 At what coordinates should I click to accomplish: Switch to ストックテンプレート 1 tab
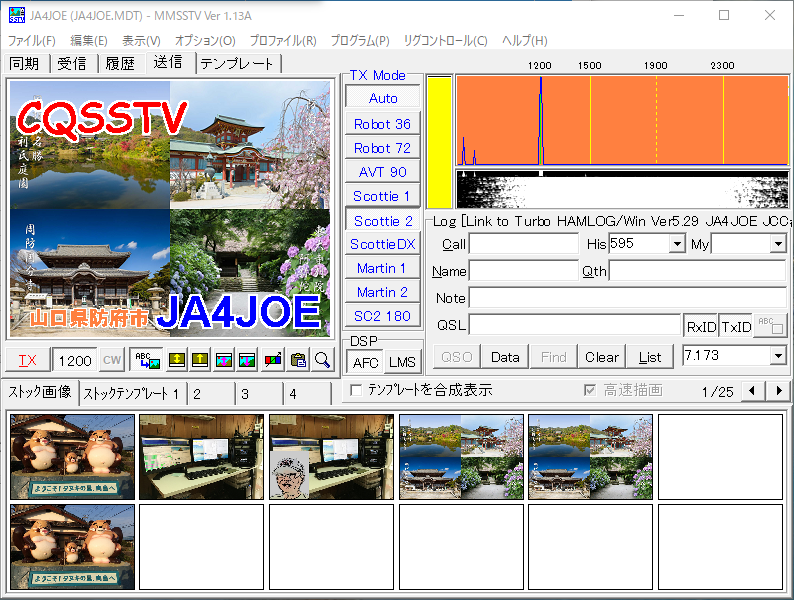tap(131, 393)
